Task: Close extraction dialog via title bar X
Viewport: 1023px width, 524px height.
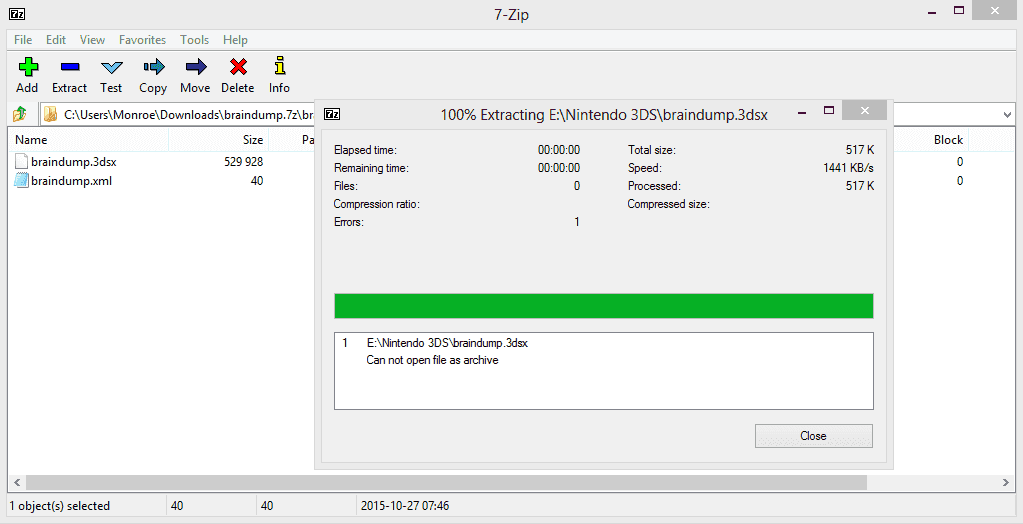Action: click(864, 110)
